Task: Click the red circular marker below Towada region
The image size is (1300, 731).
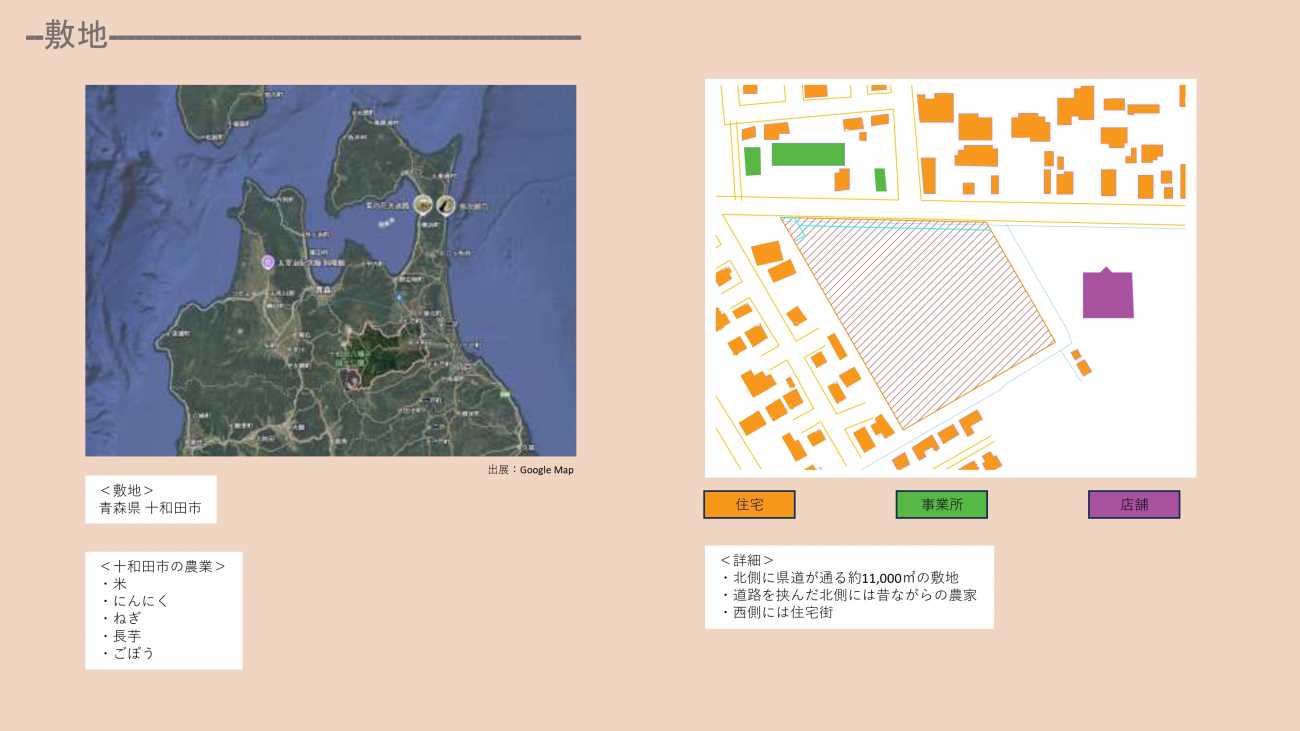Action: point(351,379)
